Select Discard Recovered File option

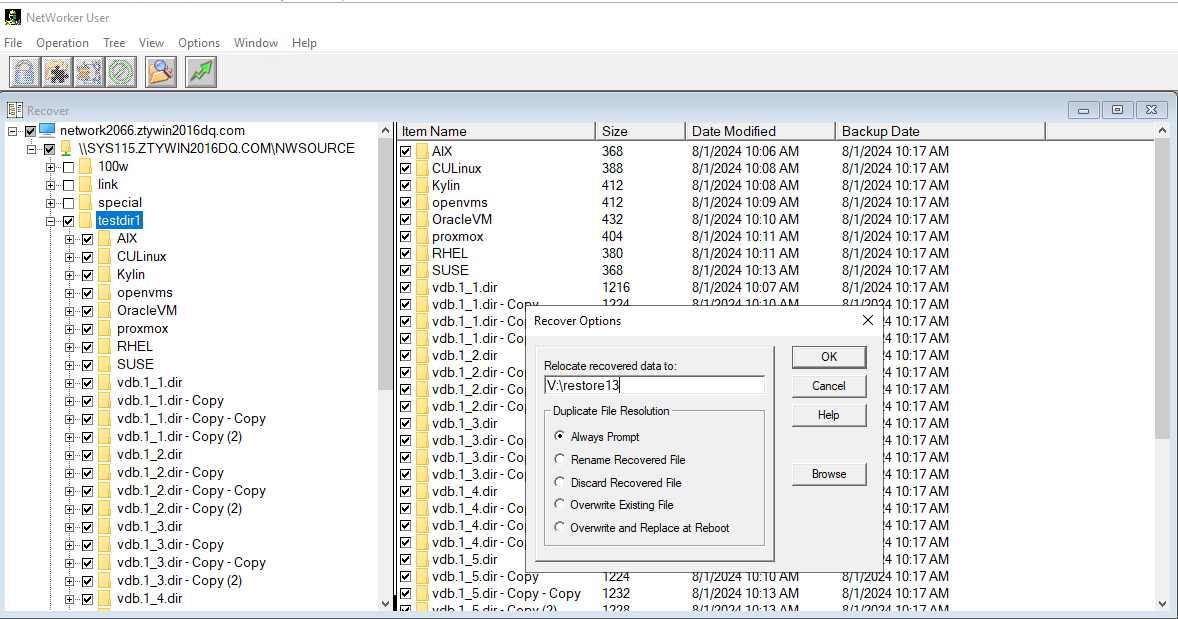tap(559, 482)
